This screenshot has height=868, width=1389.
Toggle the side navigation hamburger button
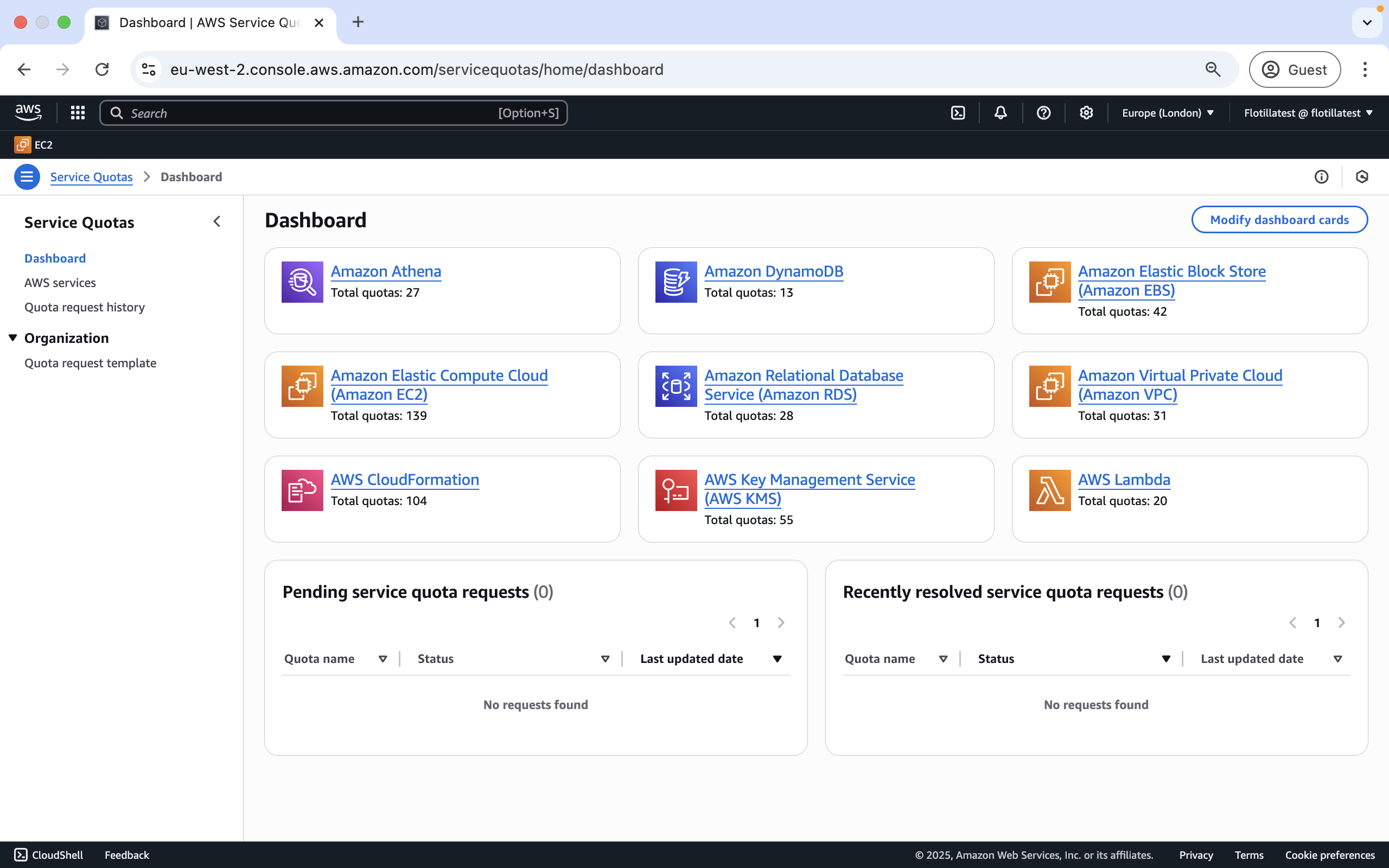coord(27,177)
